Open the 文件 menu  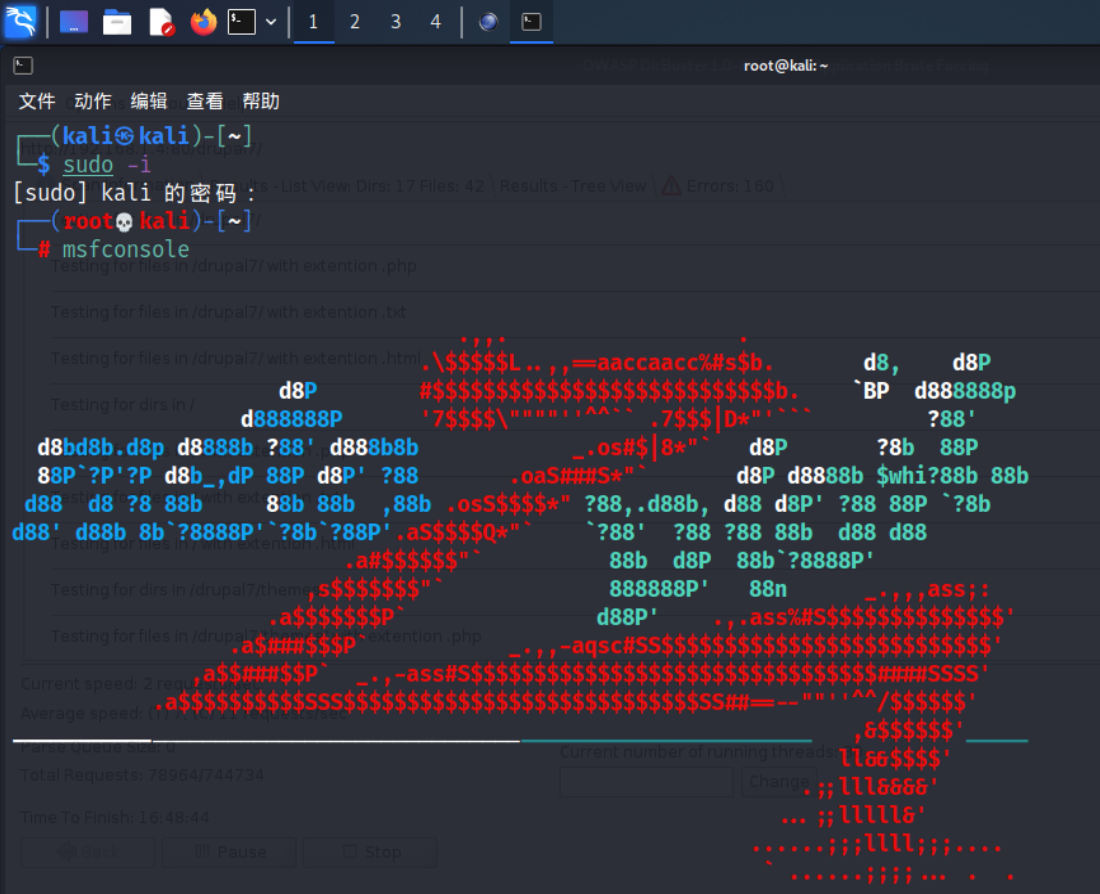click(x=37, y=101)
